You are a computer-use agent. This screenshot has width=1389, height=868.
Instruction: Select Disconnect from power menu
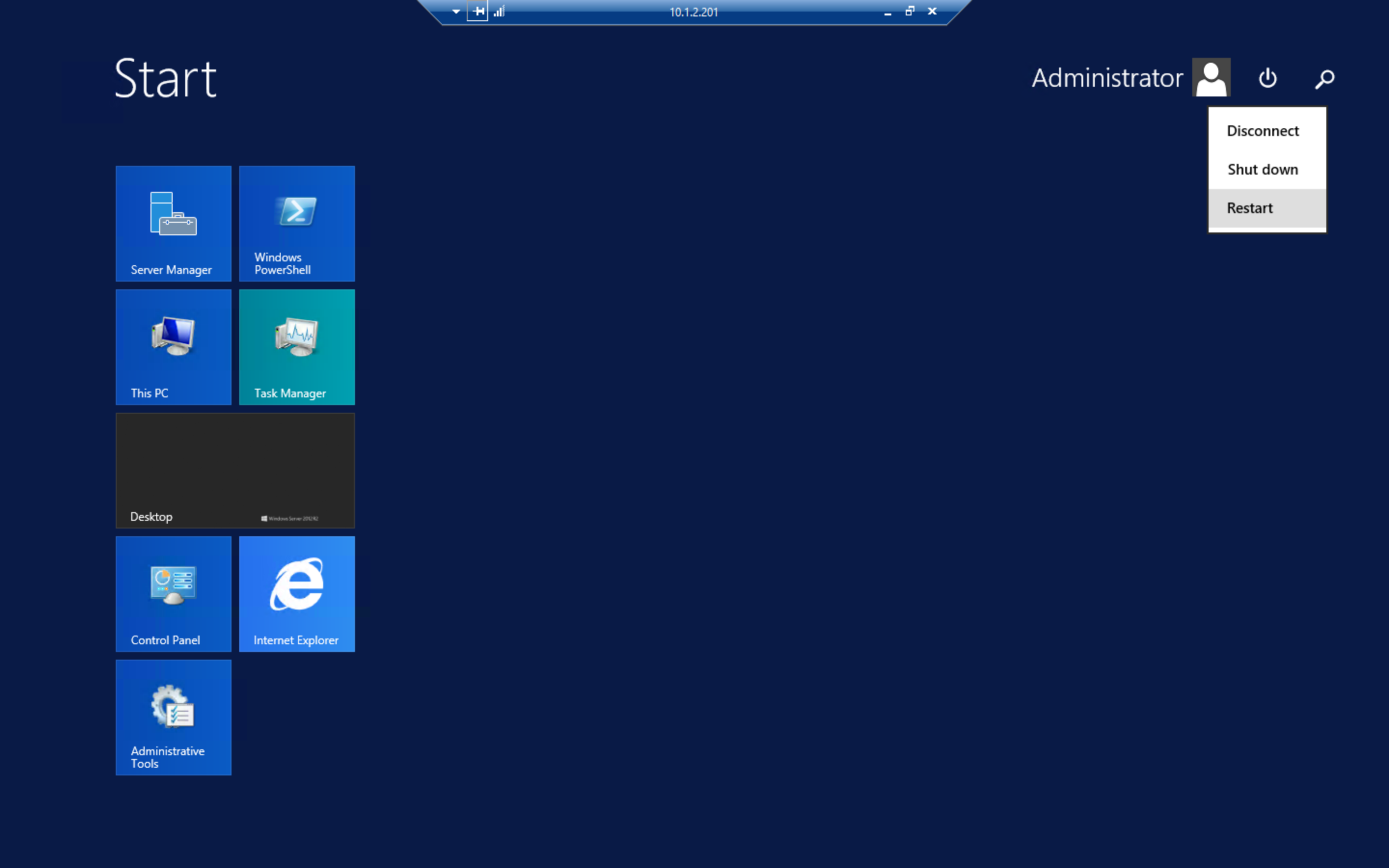click(1262, 131)
